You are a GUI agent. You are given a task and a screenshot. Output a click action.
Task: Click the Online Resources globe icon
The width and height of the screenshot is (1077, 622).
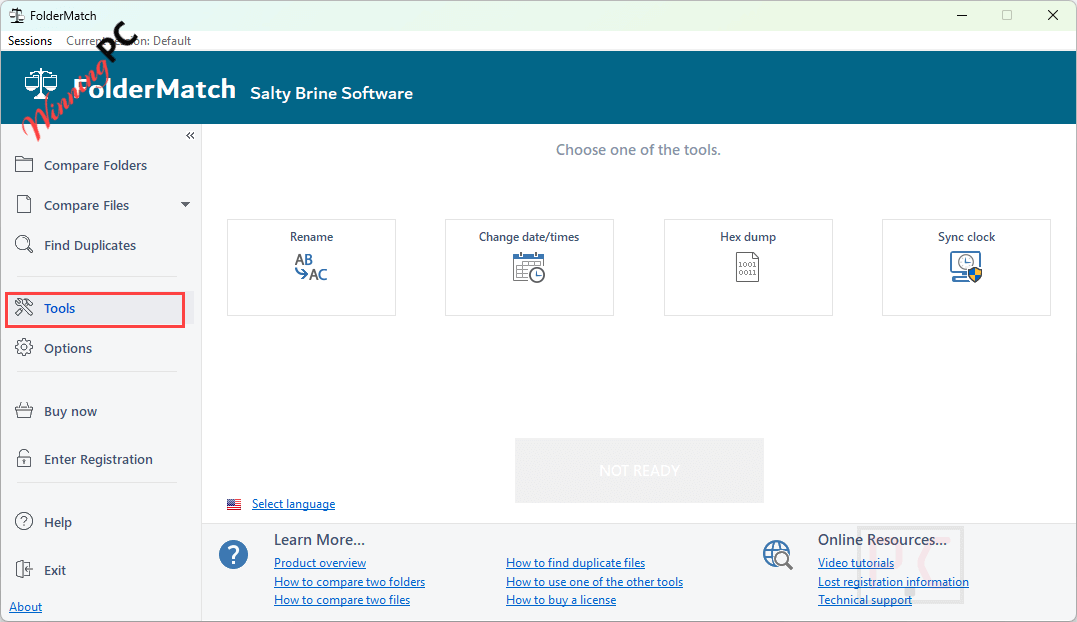point(778,555)
